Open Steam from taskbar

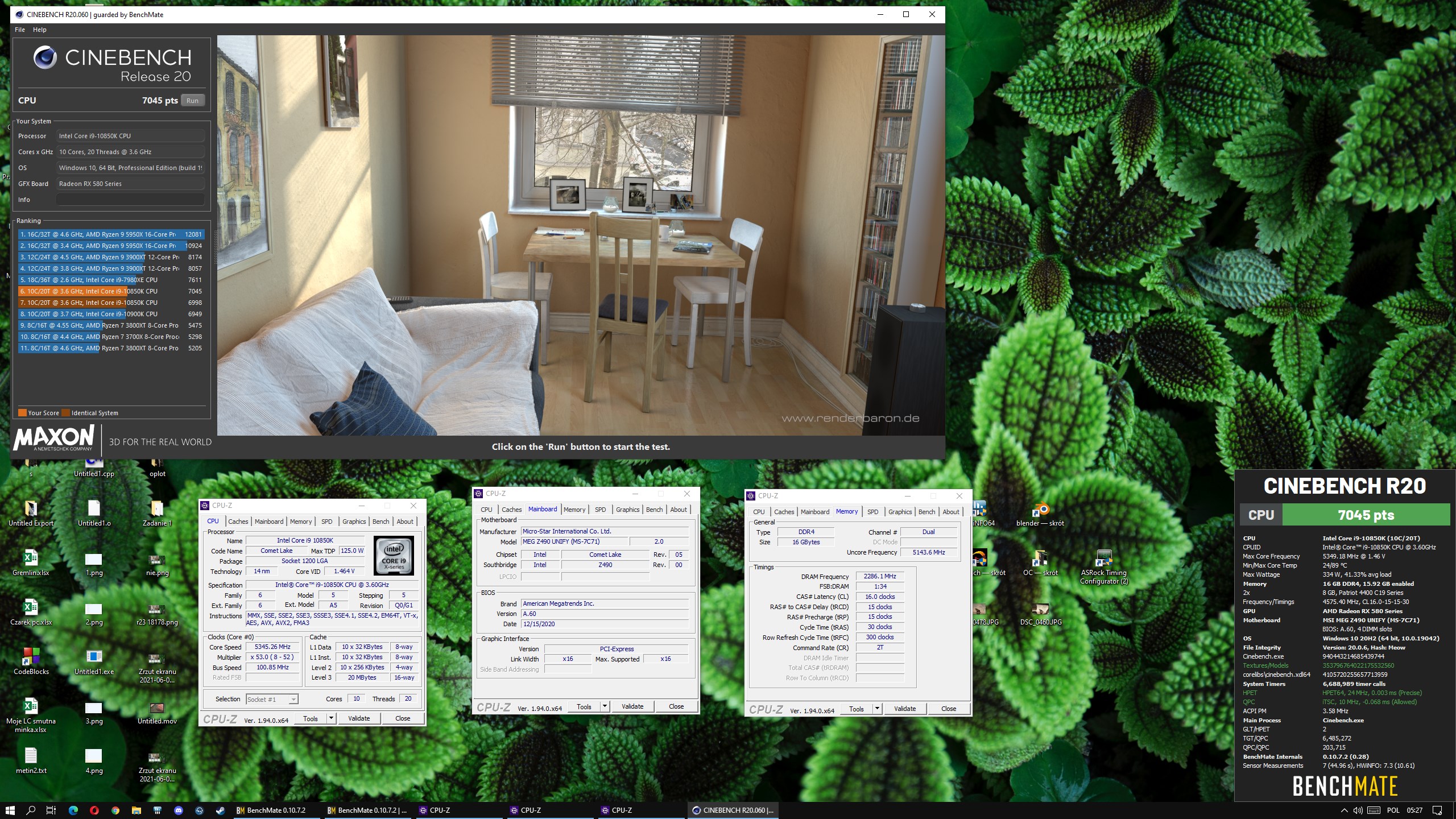pos(220,810)
